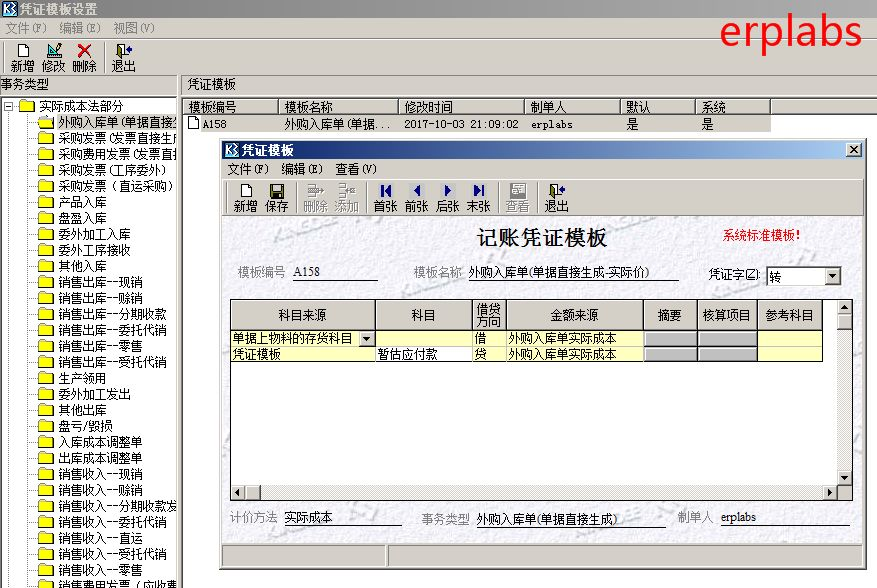877x588 pixels.
Task: Click vertical scrollbar up arrow in voucher grid
Action: coord(845,307)
